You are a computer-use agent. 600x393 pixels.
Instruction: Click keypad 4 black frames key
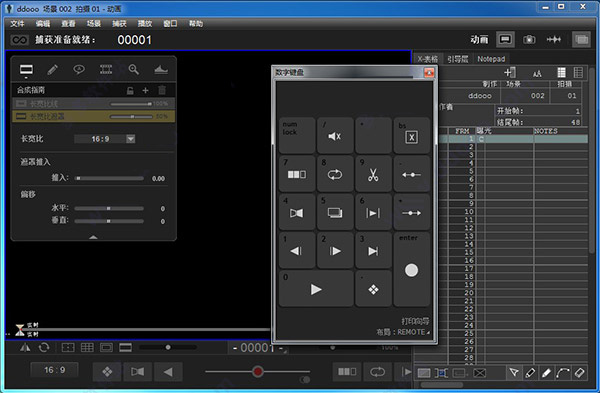(297, 212)
